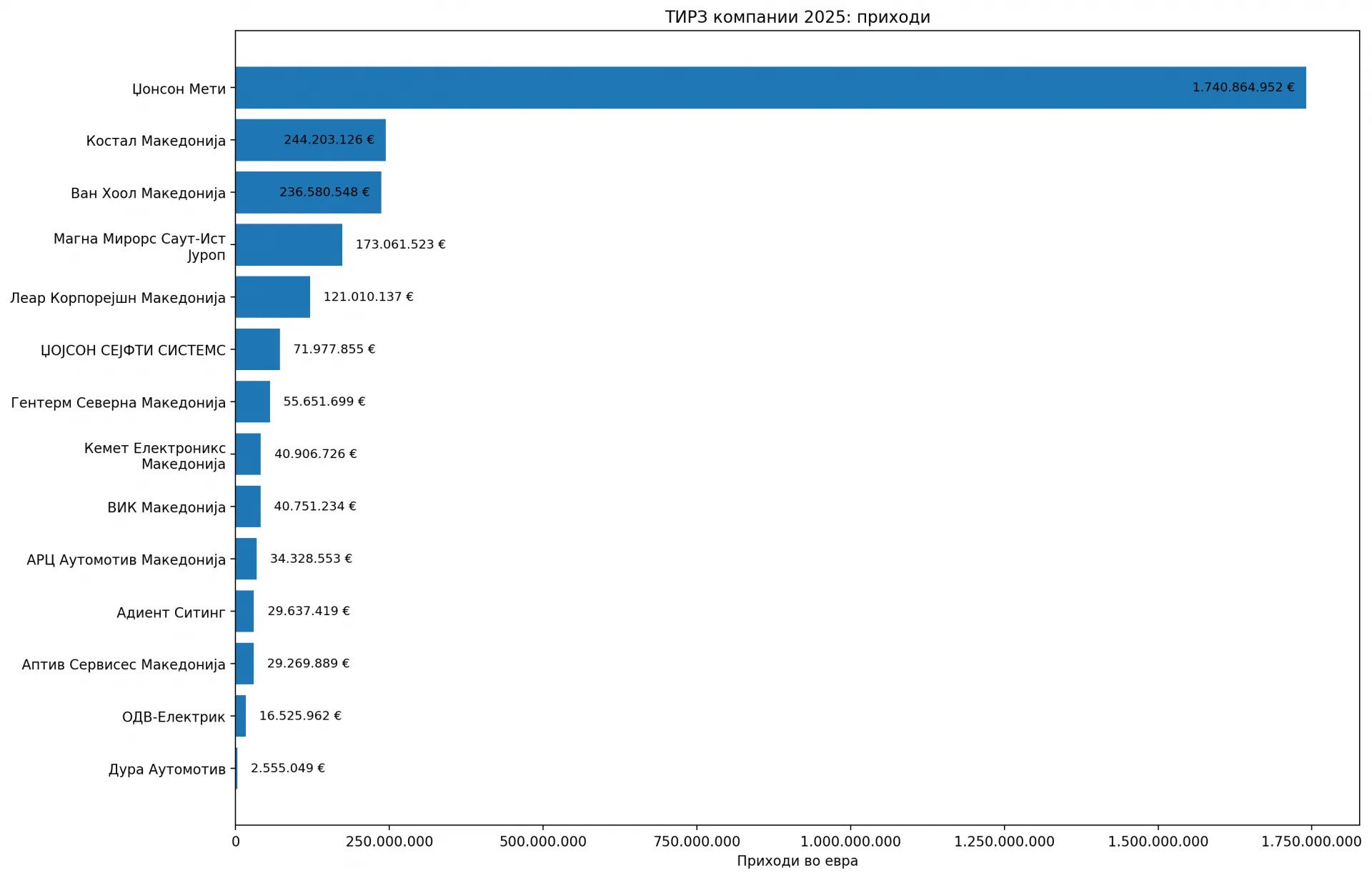Select the Костал Македонија bar

311,140
